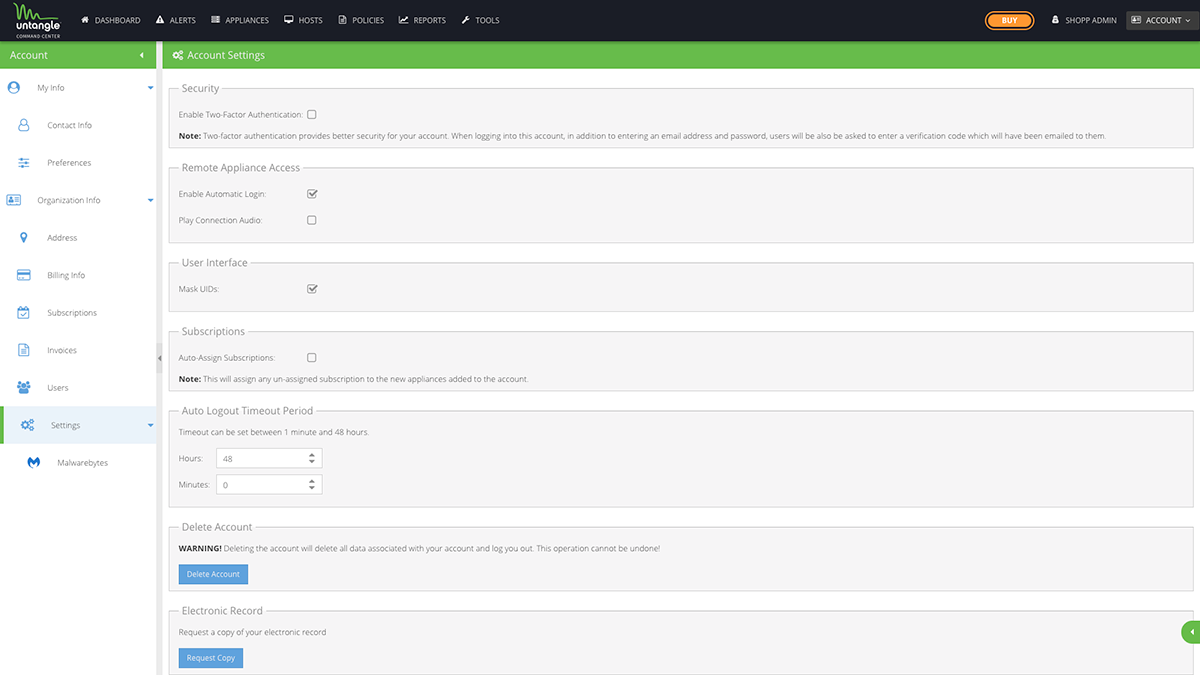The image size is (1200, 675).
Task: Click the Address map pin icon
Action: tap(24, 238)
